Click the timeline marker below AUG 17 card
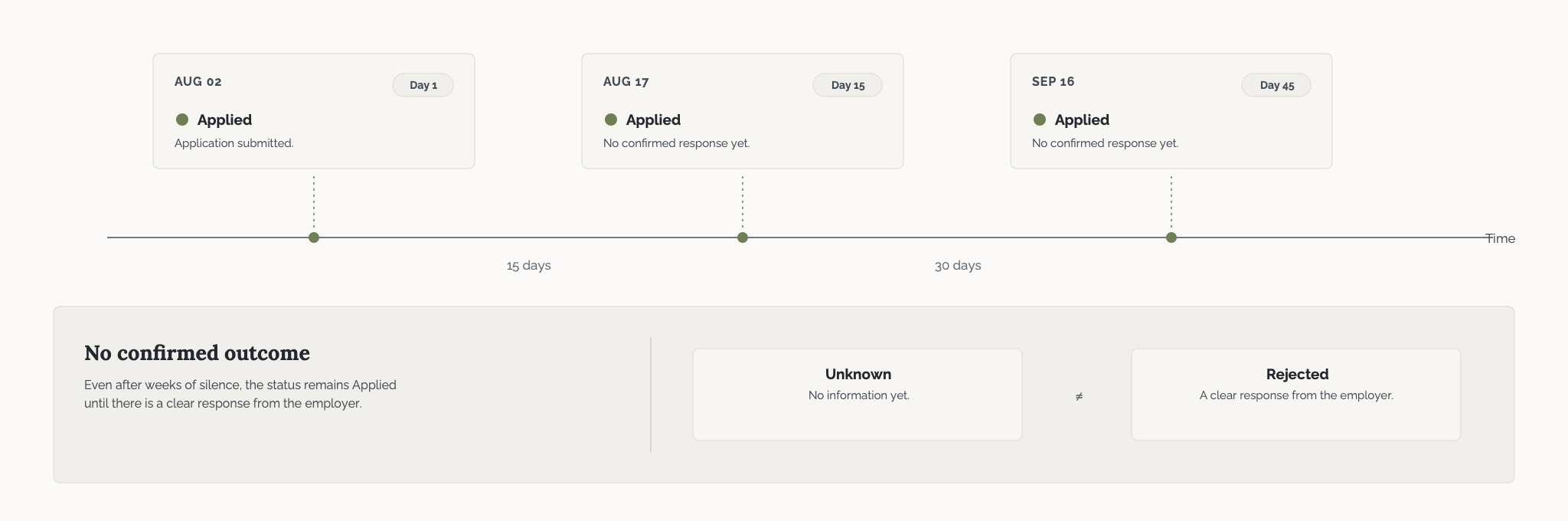This screenshot has width=1568, height=521. (743, 238)
